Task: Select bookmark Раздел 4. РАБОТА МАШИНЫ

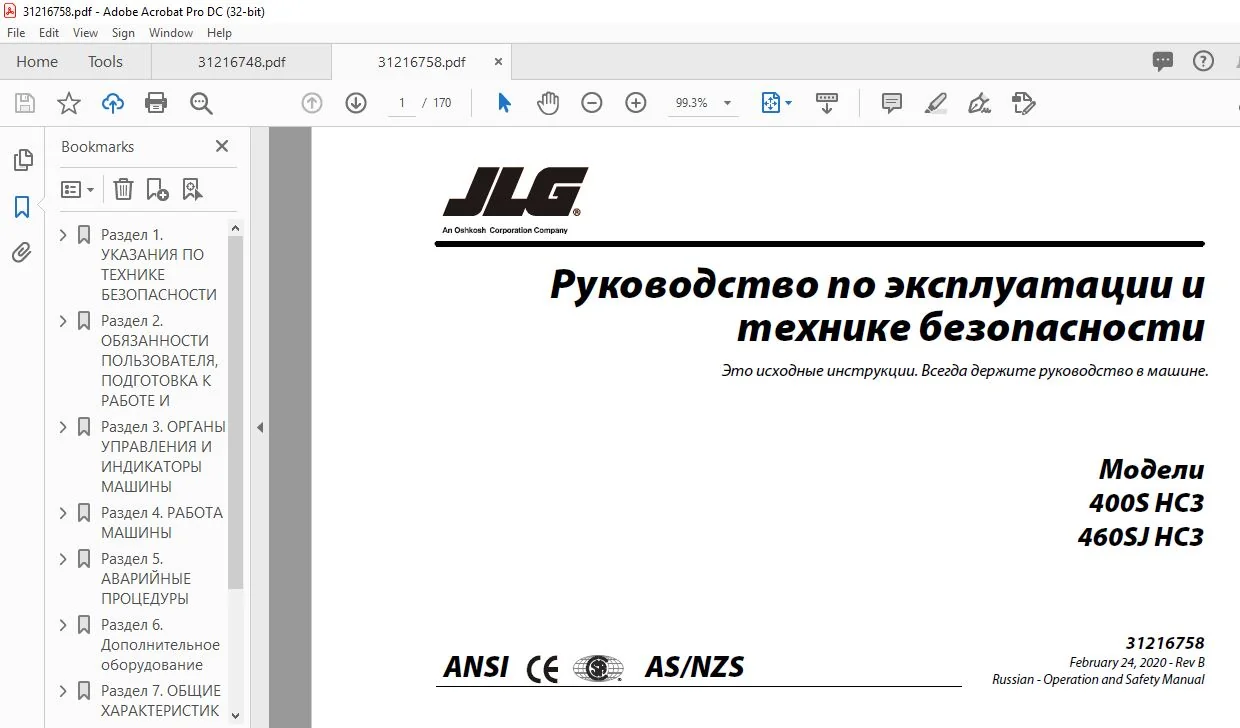Action: pyautogui.click(x=162, y=522)
